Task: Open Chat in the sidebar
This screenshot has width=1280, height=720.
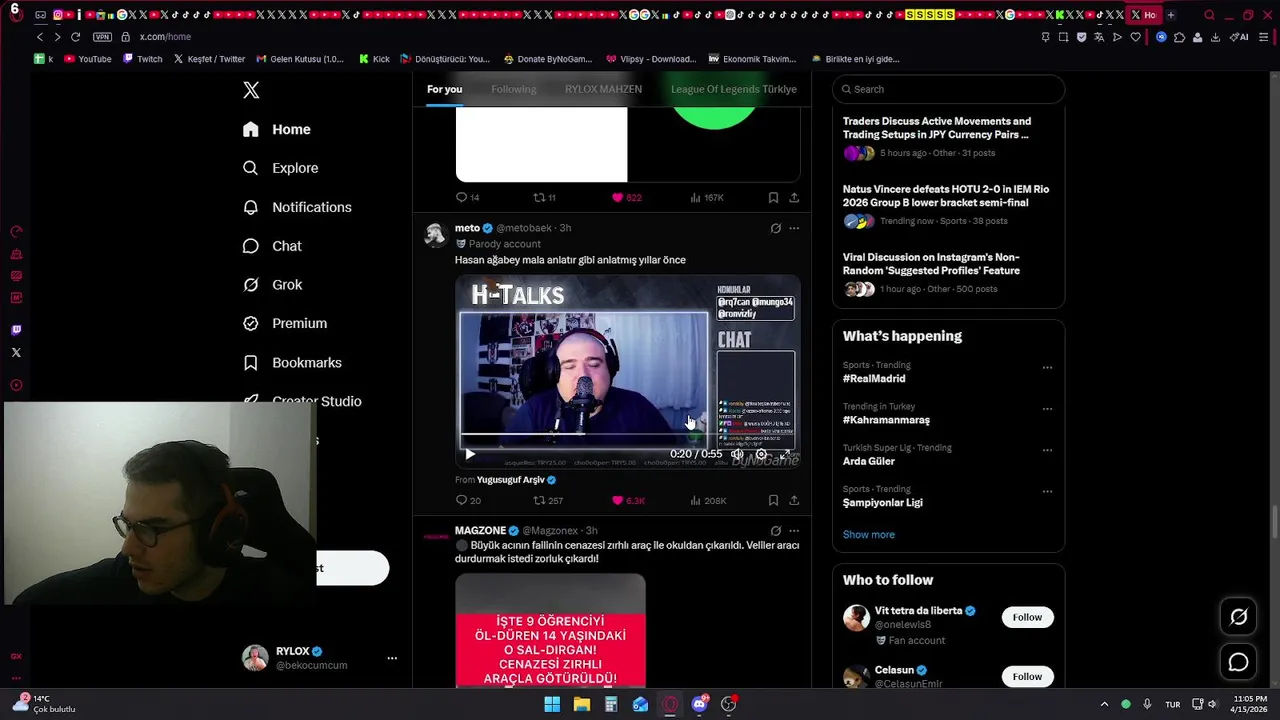Action: coord(272,246)
